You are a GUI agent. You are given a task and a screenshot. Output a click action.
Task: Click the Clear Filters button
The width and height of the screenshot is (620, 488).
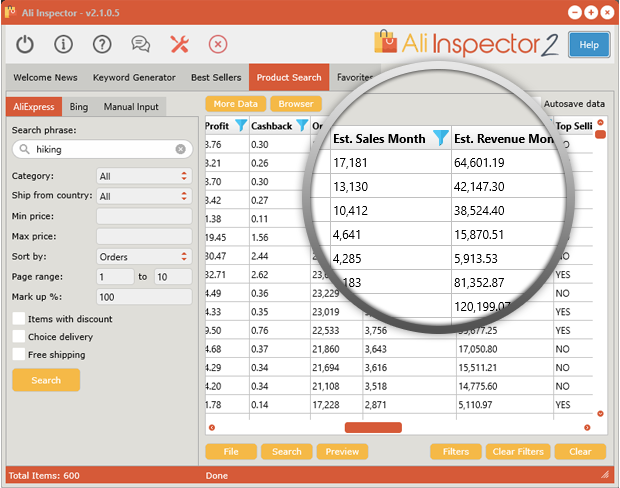click(518, 452)
